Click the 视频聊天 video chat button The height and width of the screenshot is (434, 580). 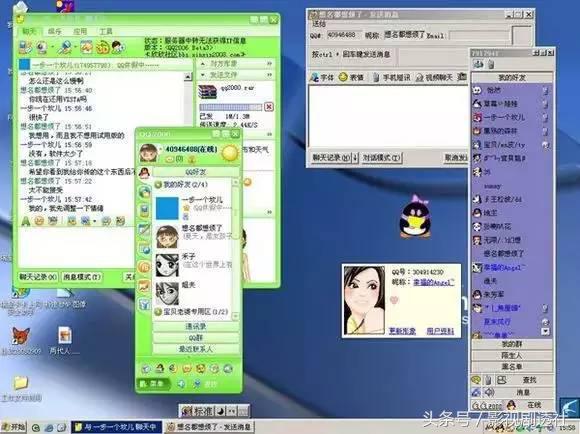coord(434,77)
